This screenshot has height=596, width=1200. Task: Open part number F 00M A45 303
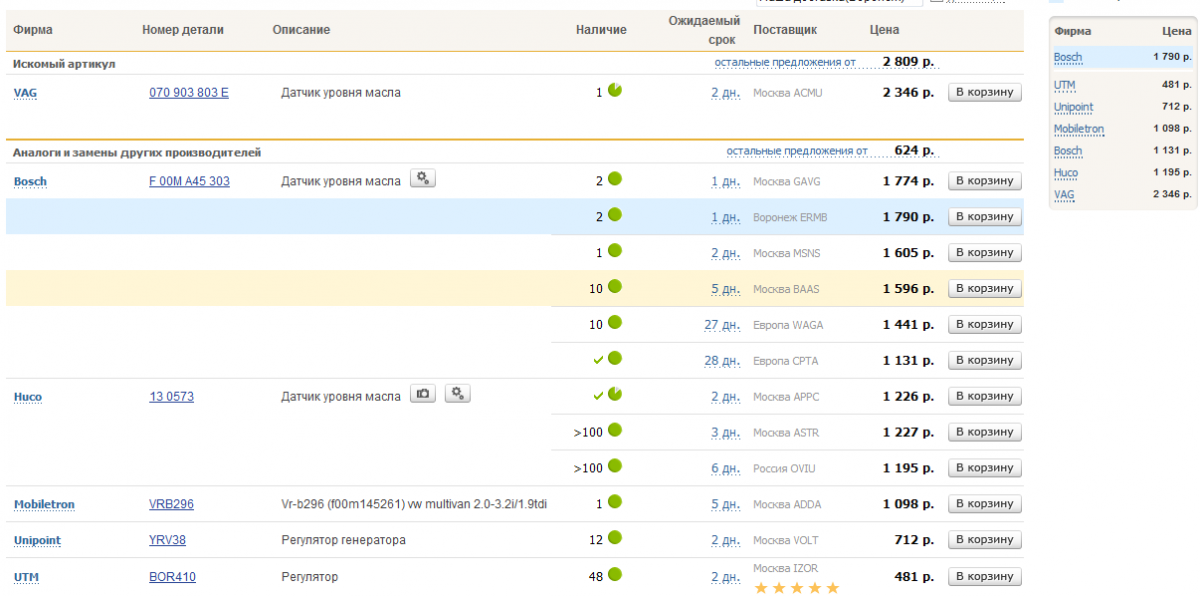click(189, 181)
